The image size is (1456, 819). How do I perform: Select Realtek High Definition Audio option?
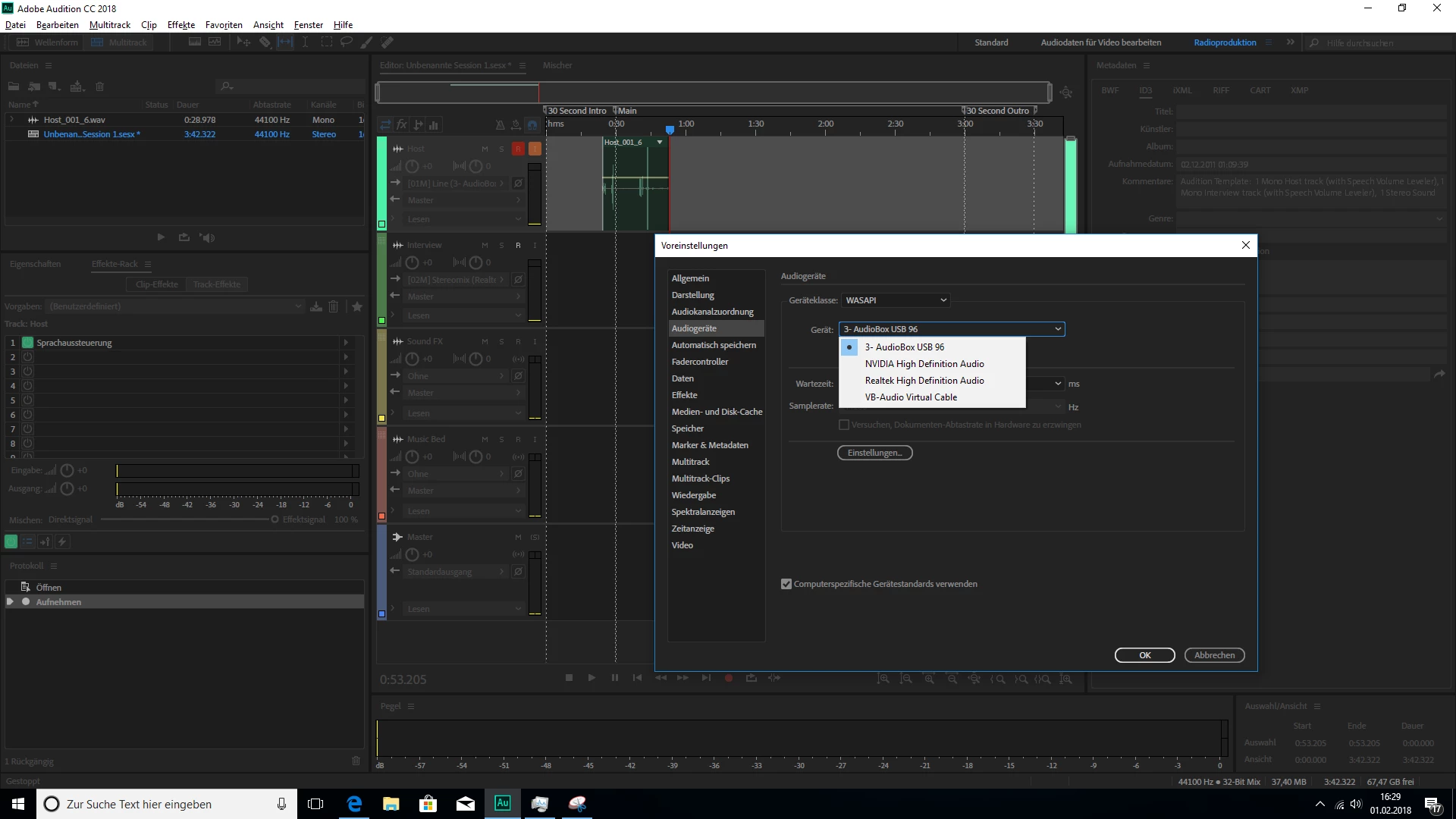click(x=924, y=381)
